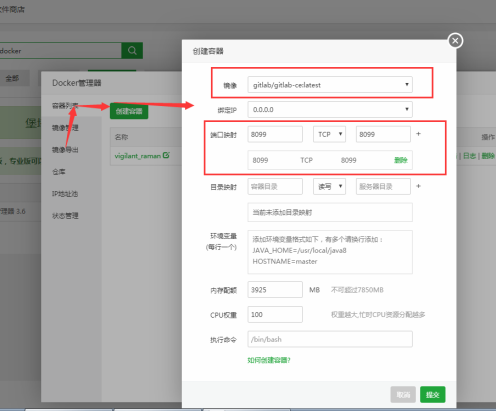Select status management in sidebar

[65, 216]
